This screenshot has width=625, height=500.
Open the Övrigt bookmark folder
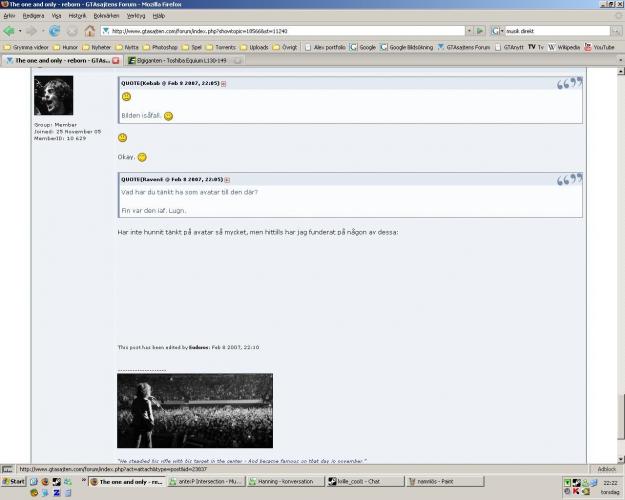(x=285, y=47)
